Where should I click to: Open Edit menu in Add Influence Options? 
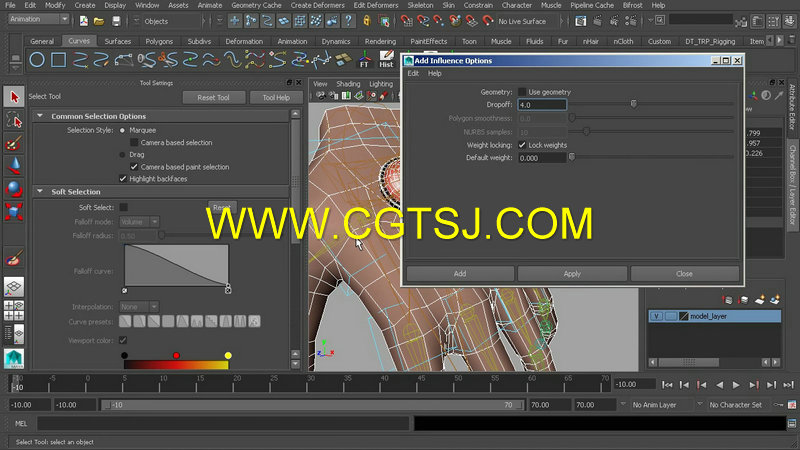[413, 73]
